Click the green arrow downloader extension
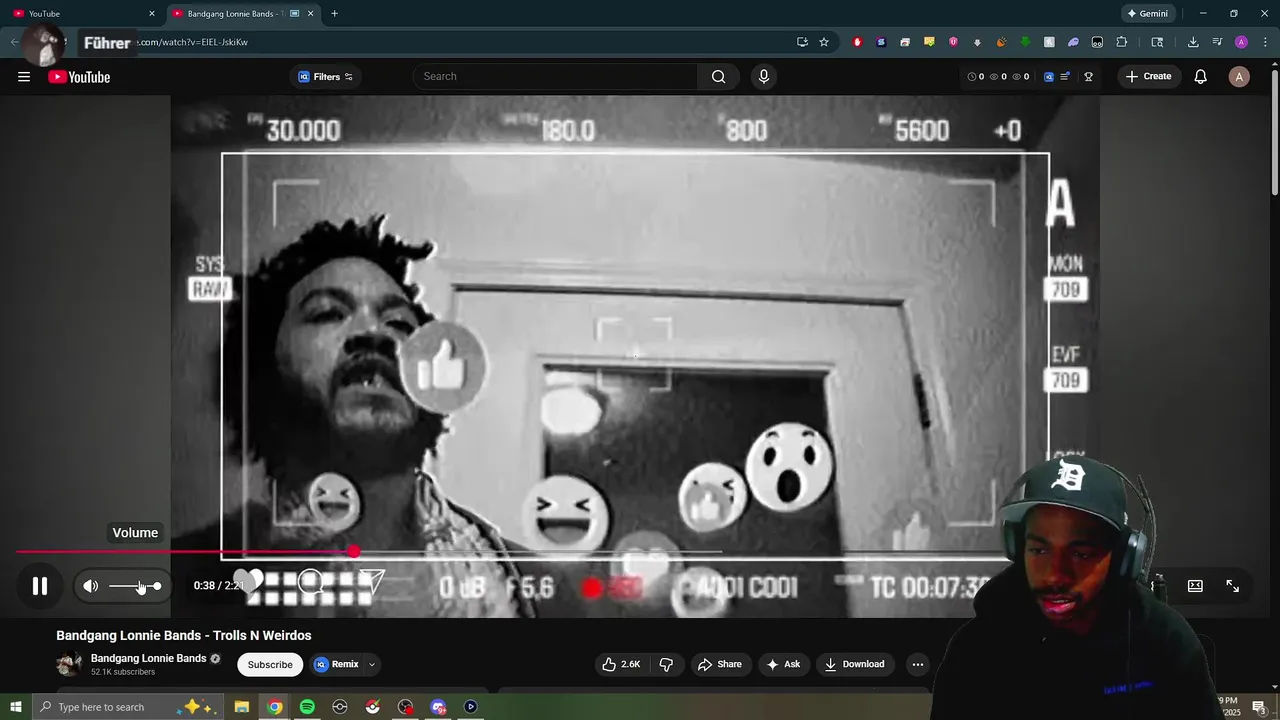The height and width of the screenshot is (720, 1280). pyautogui.click(x=1025, y=42)
